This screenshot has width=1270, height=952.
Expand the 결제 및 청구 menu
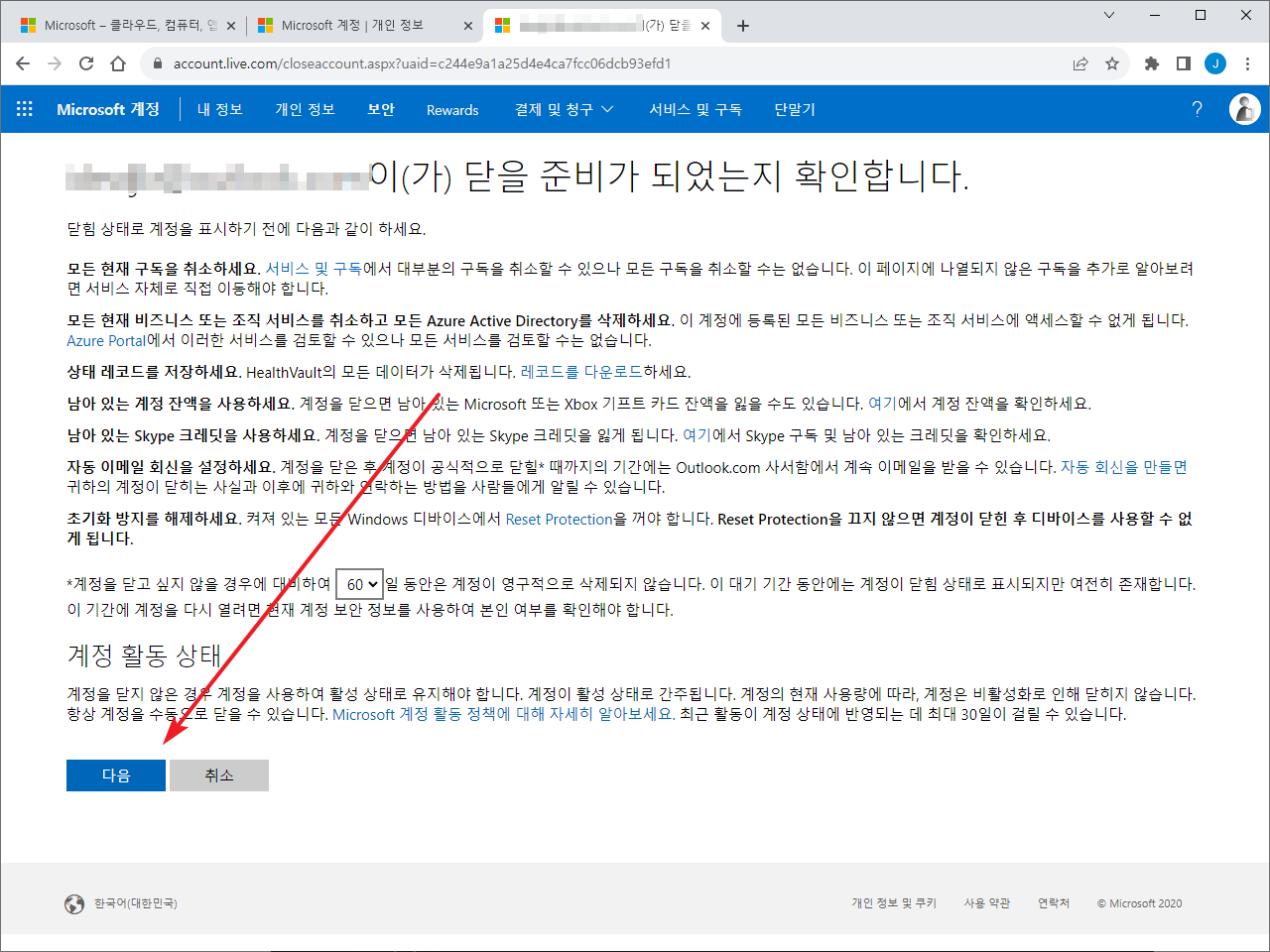564,109
